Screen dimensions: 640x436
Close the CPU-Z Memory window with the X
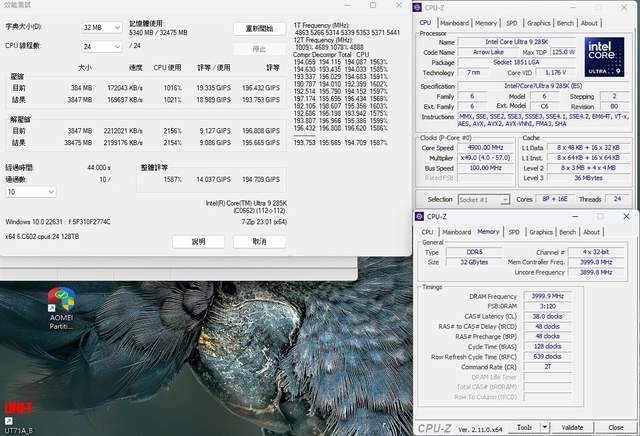[x=626, y=216]
